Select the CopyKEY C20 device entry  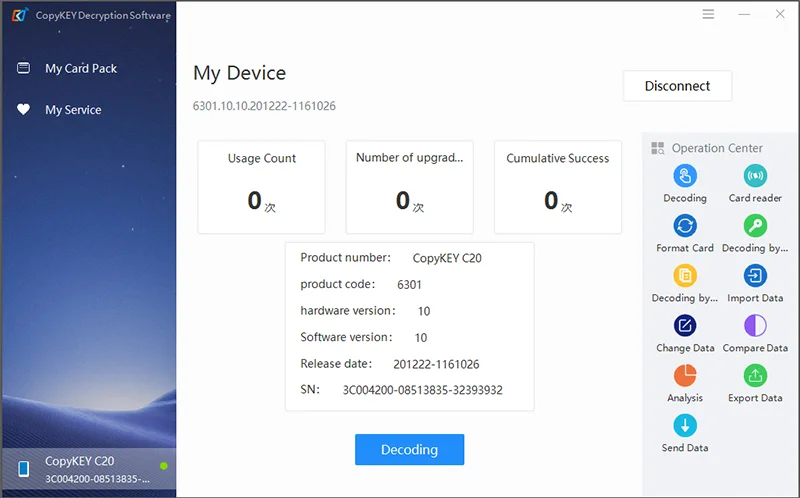[89, 469]
